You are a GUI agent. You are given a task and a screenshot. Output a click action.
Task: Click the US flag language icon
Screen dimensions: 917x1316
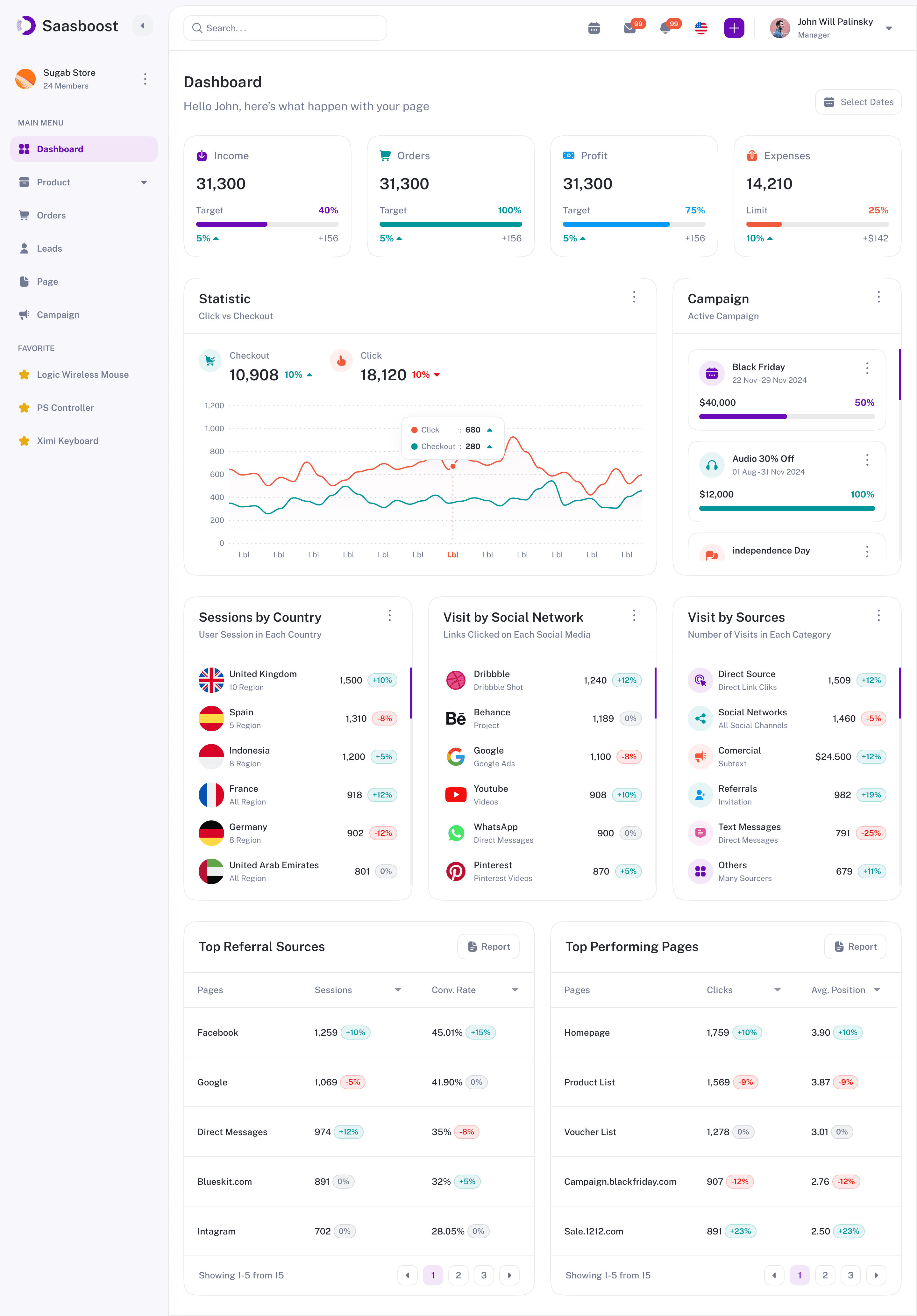[700, 28]
